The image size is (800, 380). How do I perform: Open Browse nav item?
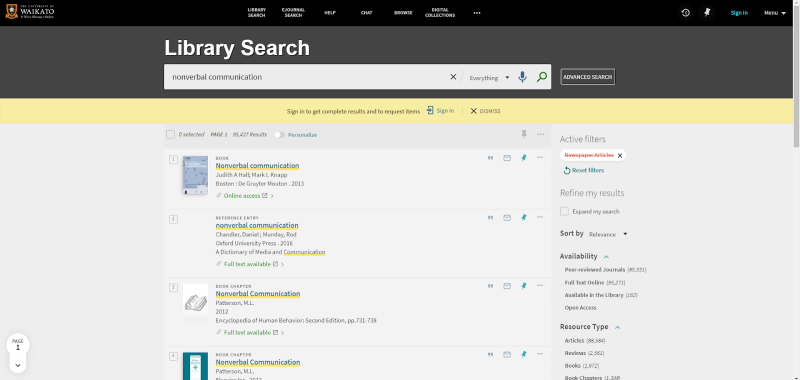pyautogui.click(x=403, y=13)
